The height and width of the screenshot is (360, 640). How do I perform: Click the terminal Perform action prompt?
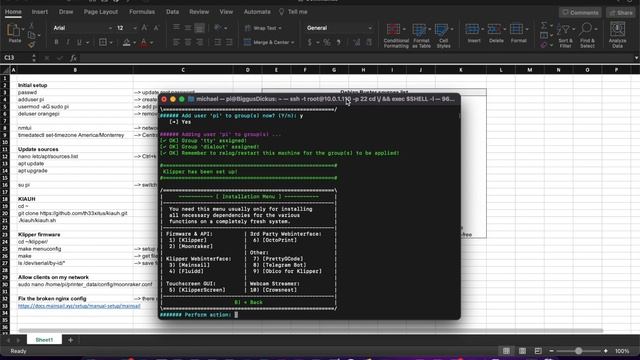click(198, 315)
